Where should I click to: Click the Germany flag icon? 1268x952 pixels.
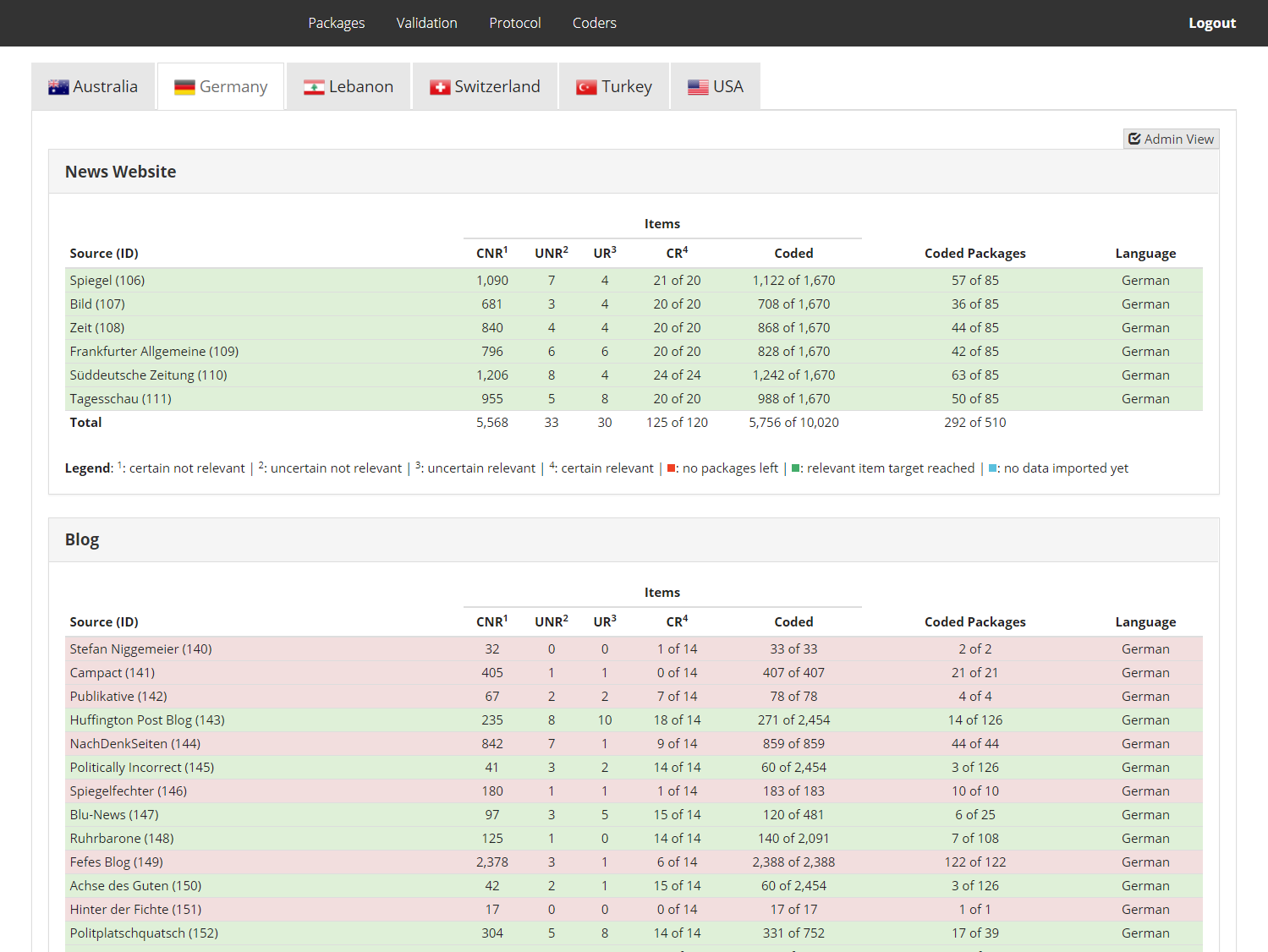pyautogui.click(x=184, y=87)
